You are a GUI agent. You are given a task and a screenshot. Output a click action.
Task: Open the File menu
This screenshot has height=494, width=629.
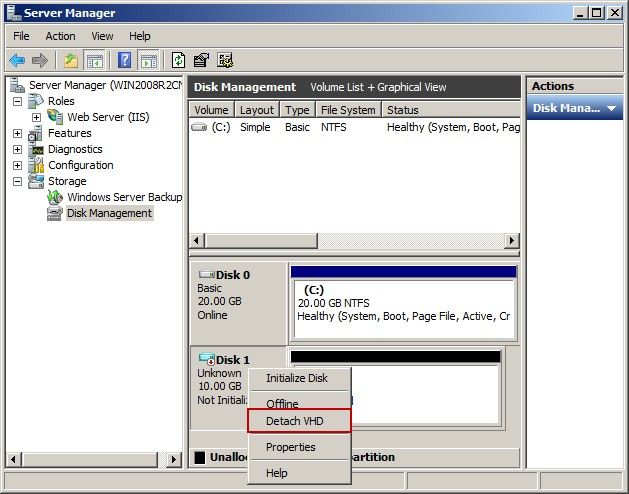[x=21, y=36]
